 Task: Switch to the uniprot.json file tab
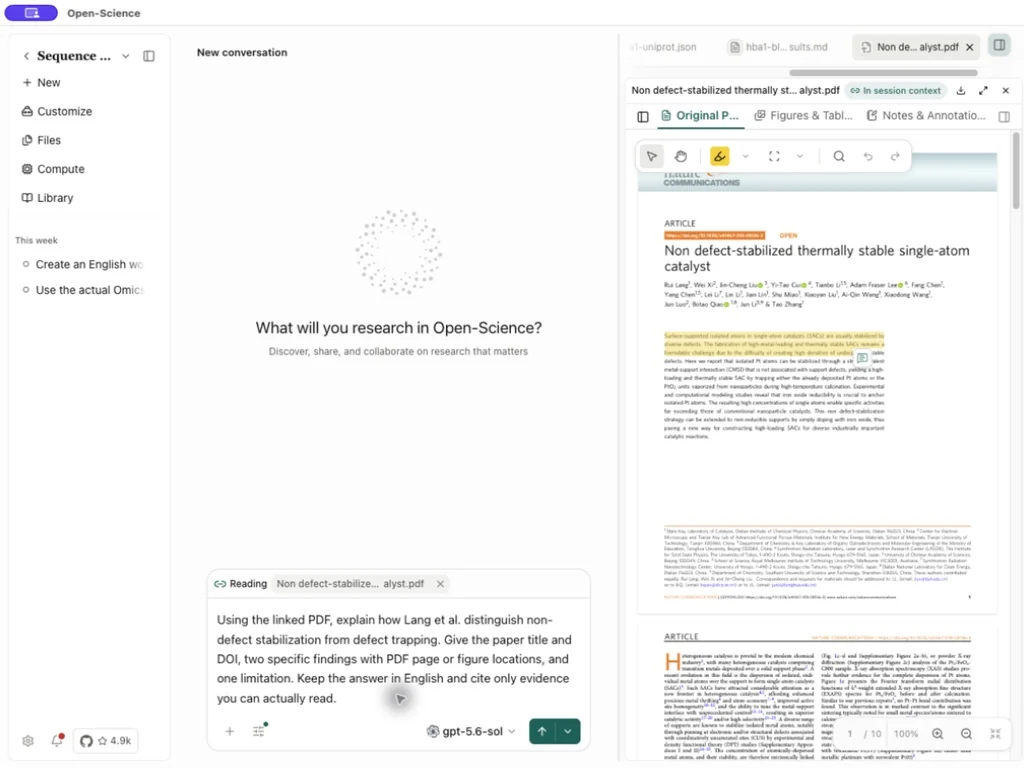[662, 47]
